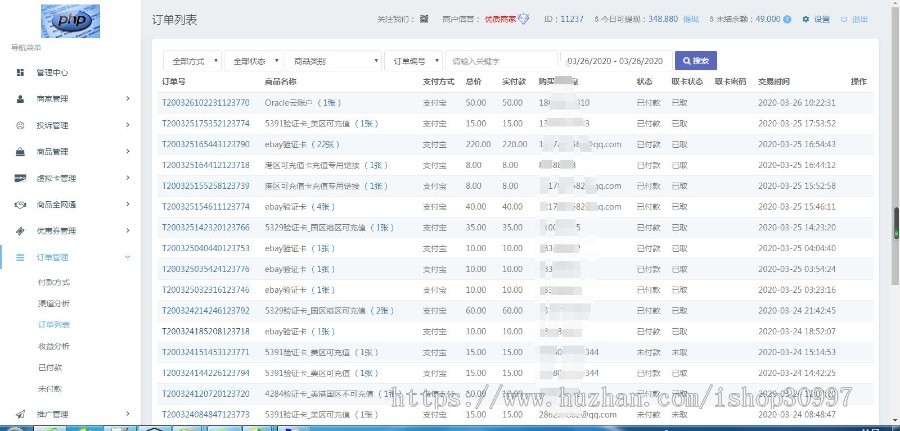The width and height of the screenshot is (900, 431).
Task: Click the question mark help icon
Action: (787, 20)
